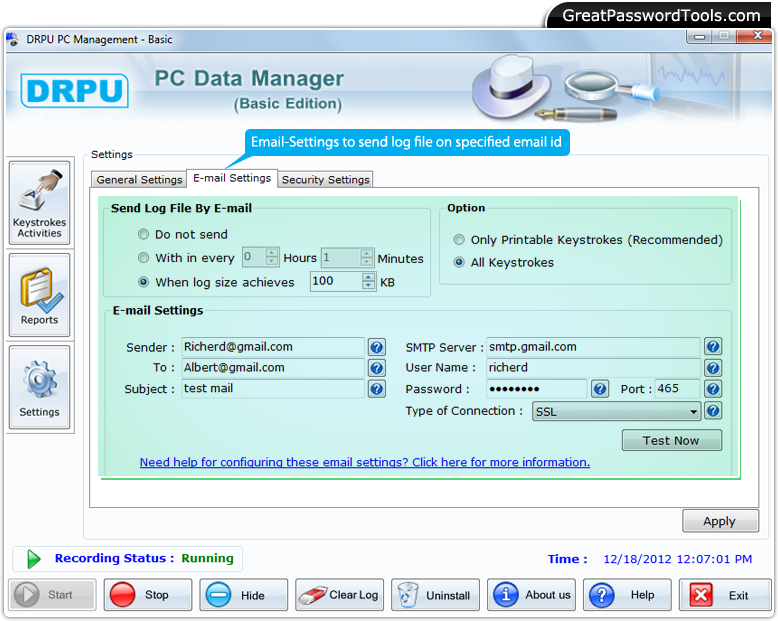This screenshot has width=778, height=621.
Task: Click into the User Name field
Action: (593, 368)
